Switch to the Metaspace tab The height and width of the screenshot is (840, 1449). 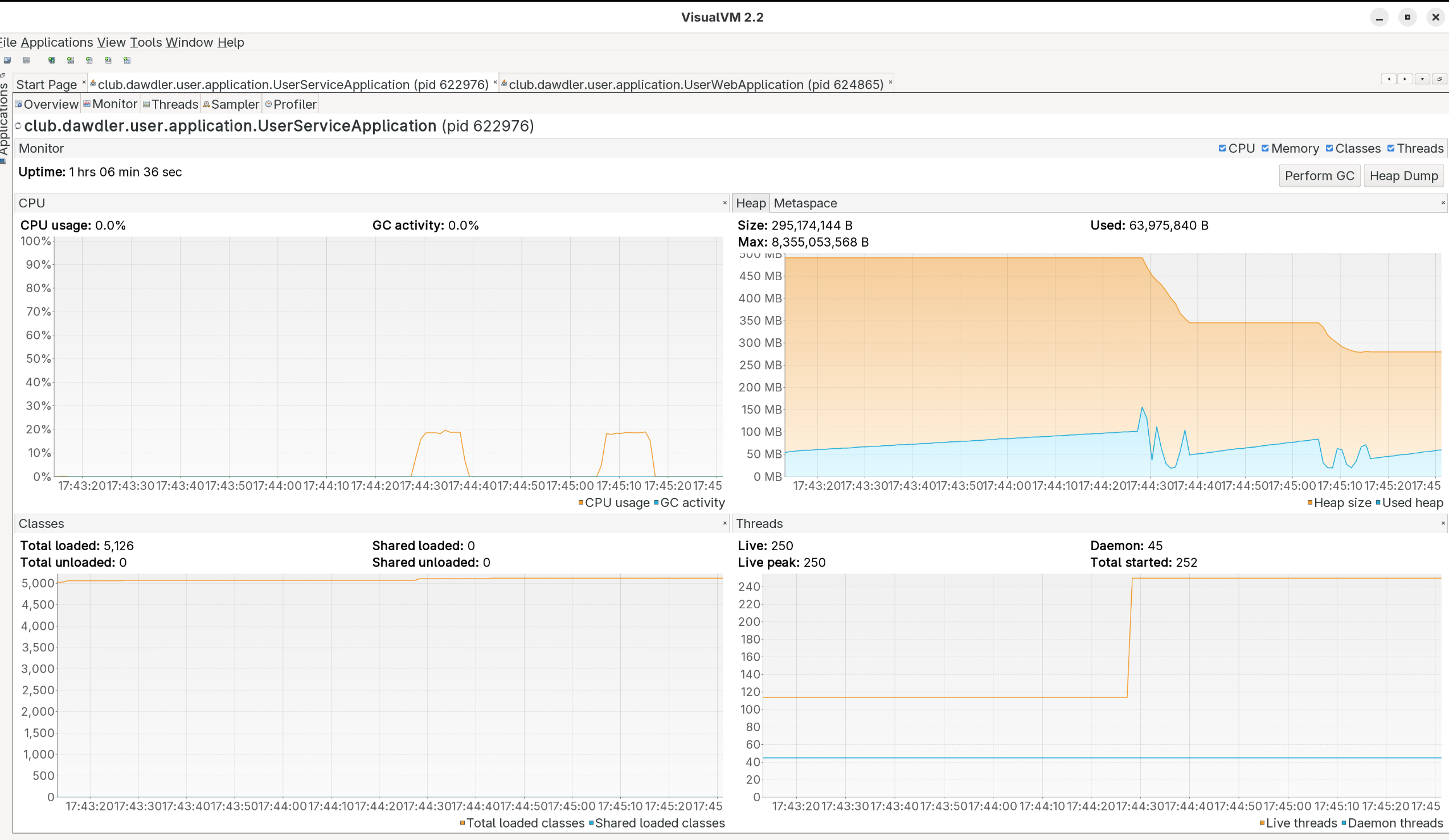[x=804, y=203]
